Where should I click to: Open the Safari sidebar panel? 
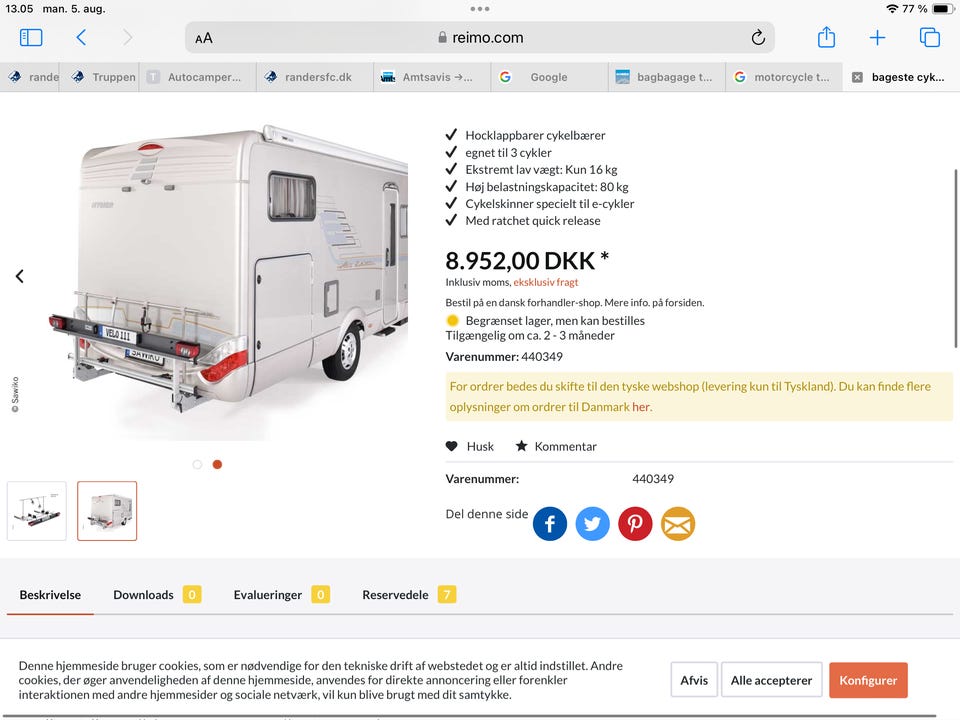31,37
